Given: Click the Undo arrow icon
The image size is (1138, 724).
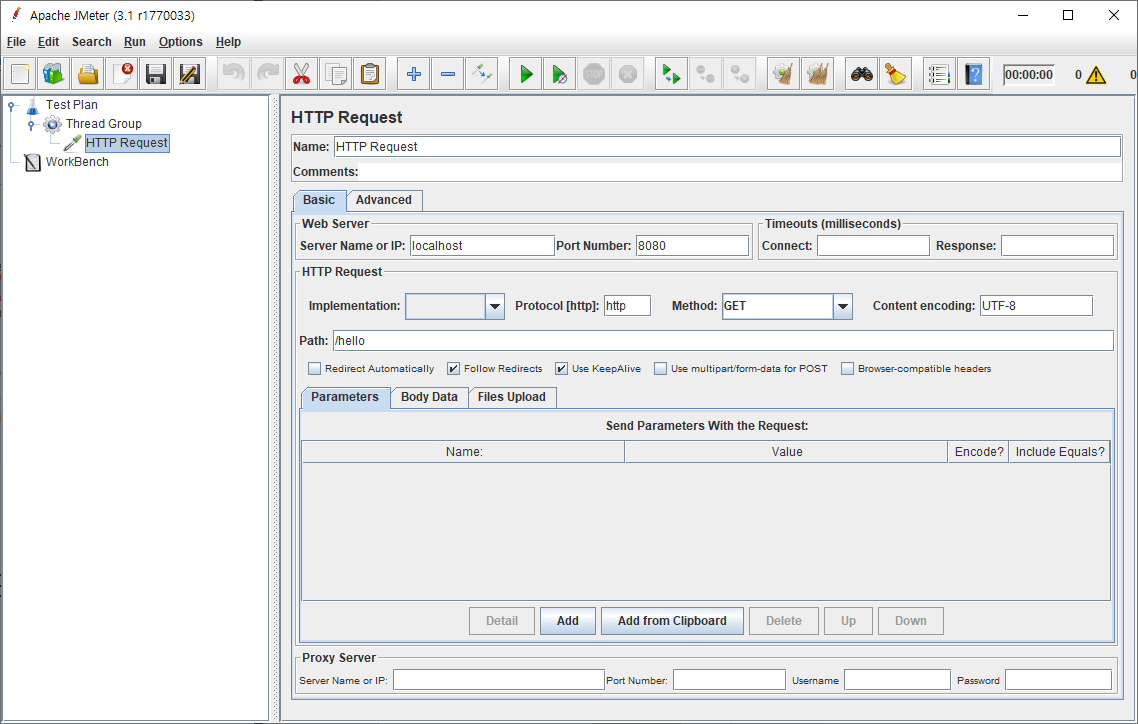Looking at the screenshot, I should [234, 74].
